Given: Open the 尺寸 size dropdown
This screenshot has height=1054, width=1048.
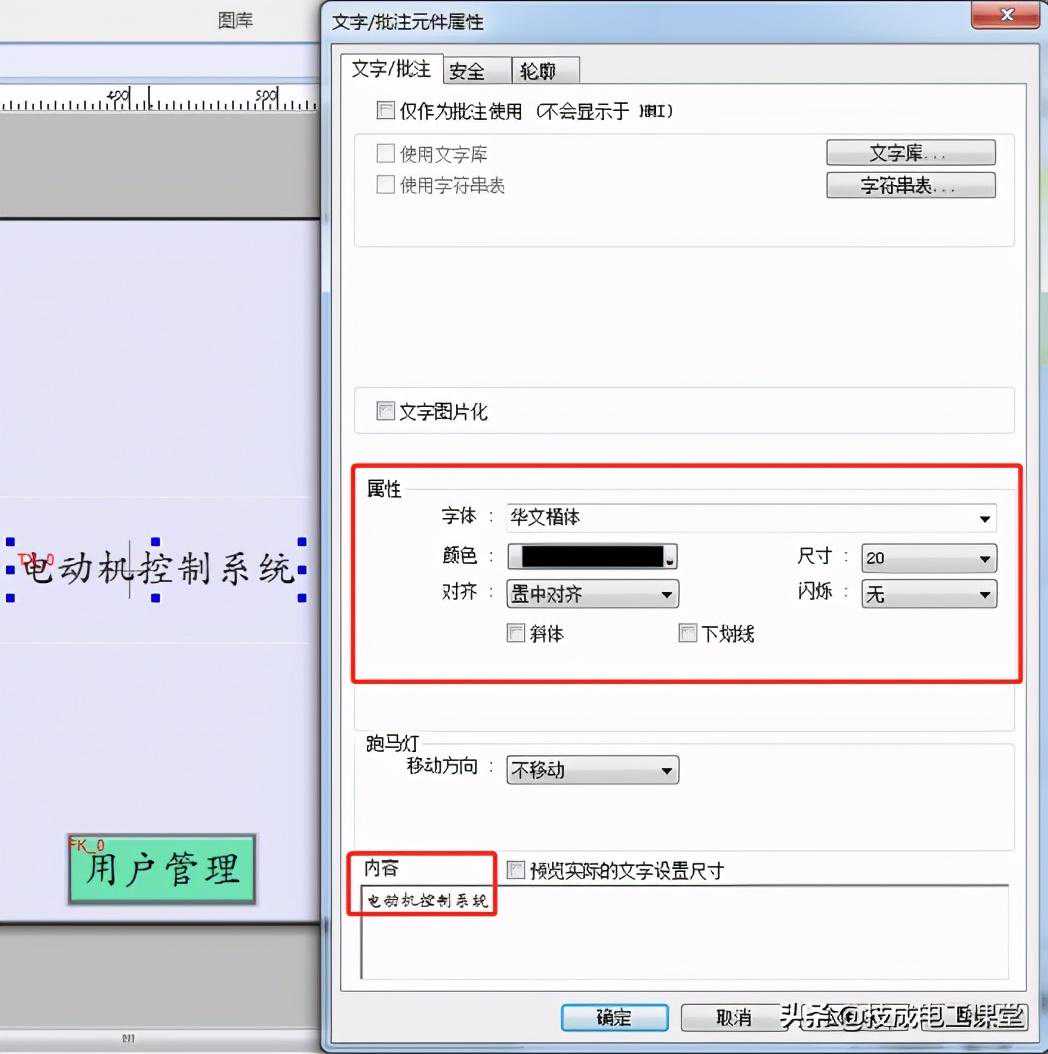Looking at the screenshot, I should pyautogui.click(x=985, y=558).
